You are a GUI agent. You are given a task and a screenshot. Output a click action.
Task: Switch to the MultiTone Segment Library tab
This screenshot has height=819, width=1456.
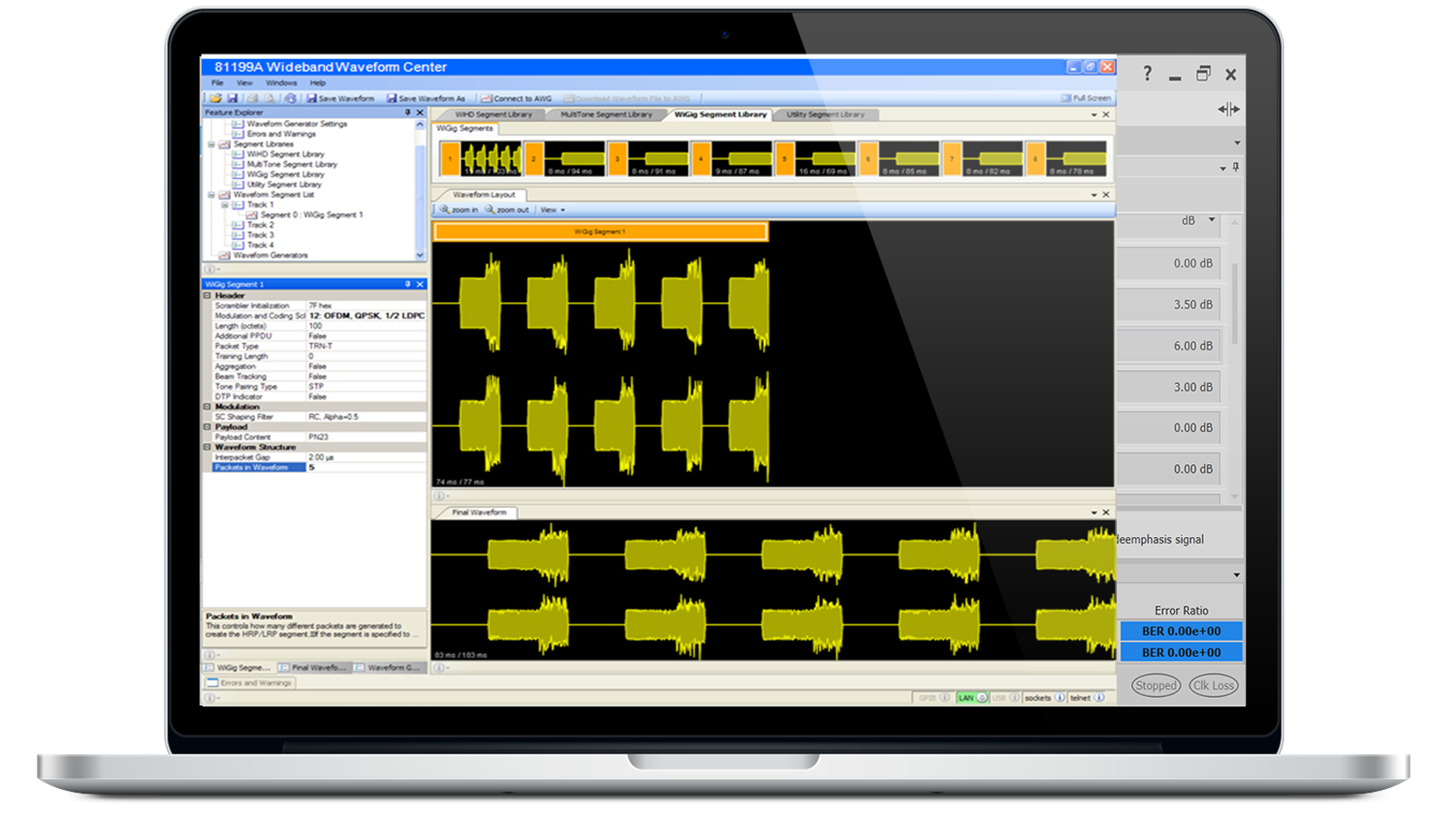606,115
